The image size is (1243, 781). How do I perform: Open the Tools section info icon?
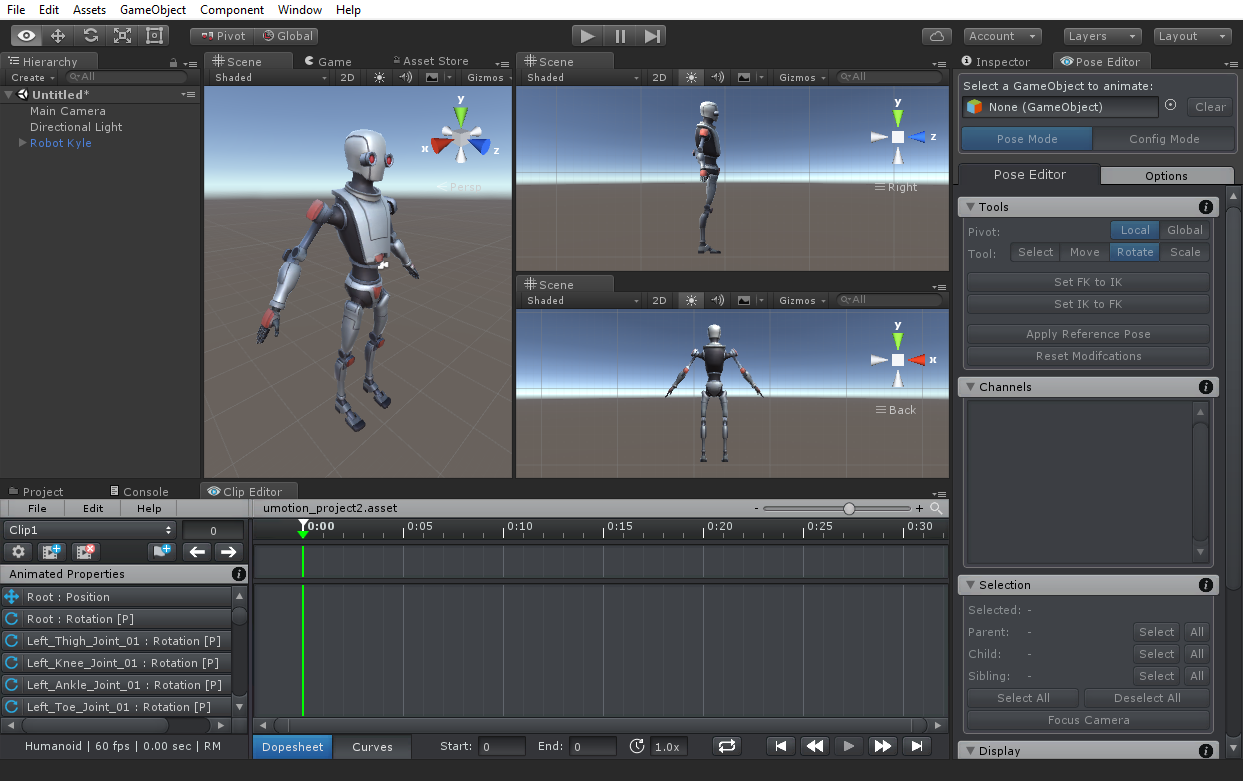click(1206, 207)
